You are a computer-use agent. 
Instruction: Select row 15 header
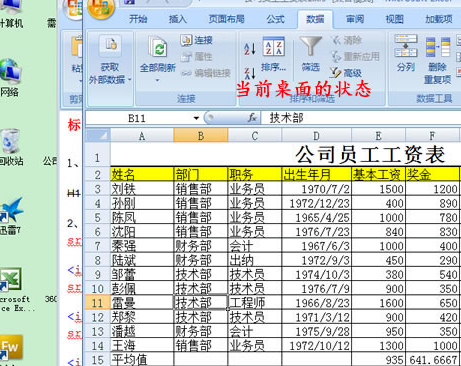click(97, 360)
